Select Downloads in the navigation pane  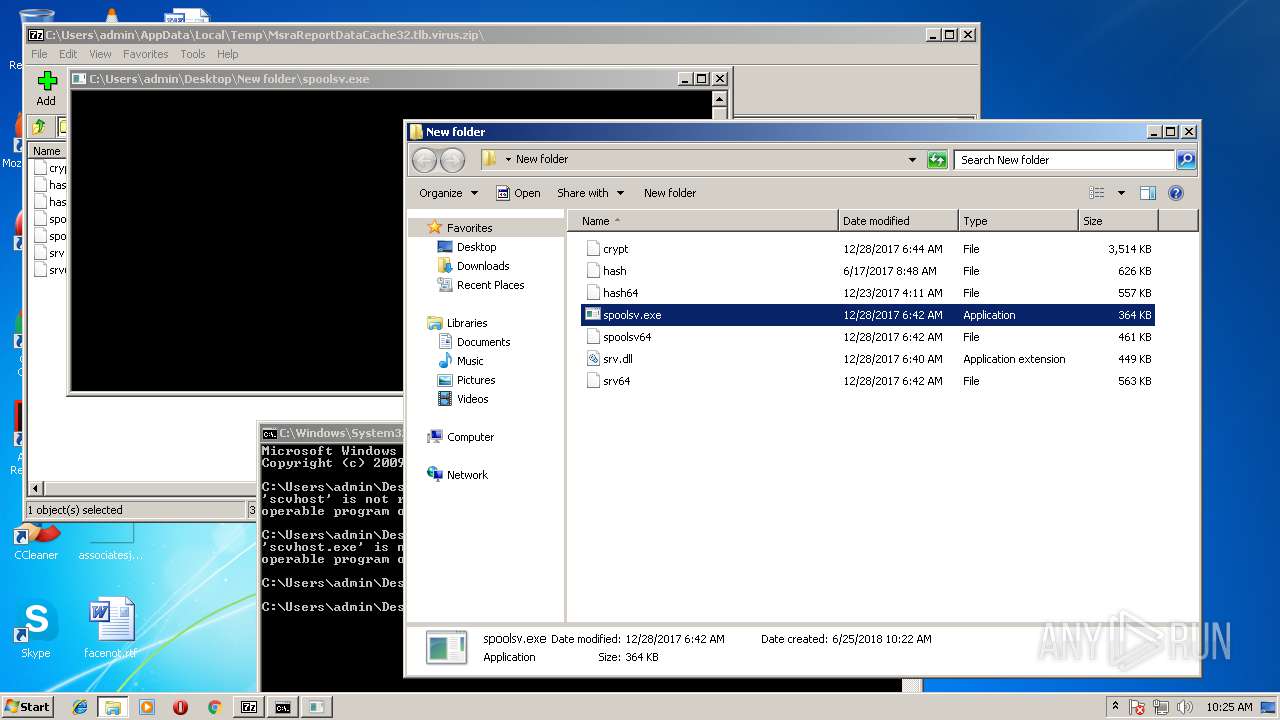coord(483,266)
